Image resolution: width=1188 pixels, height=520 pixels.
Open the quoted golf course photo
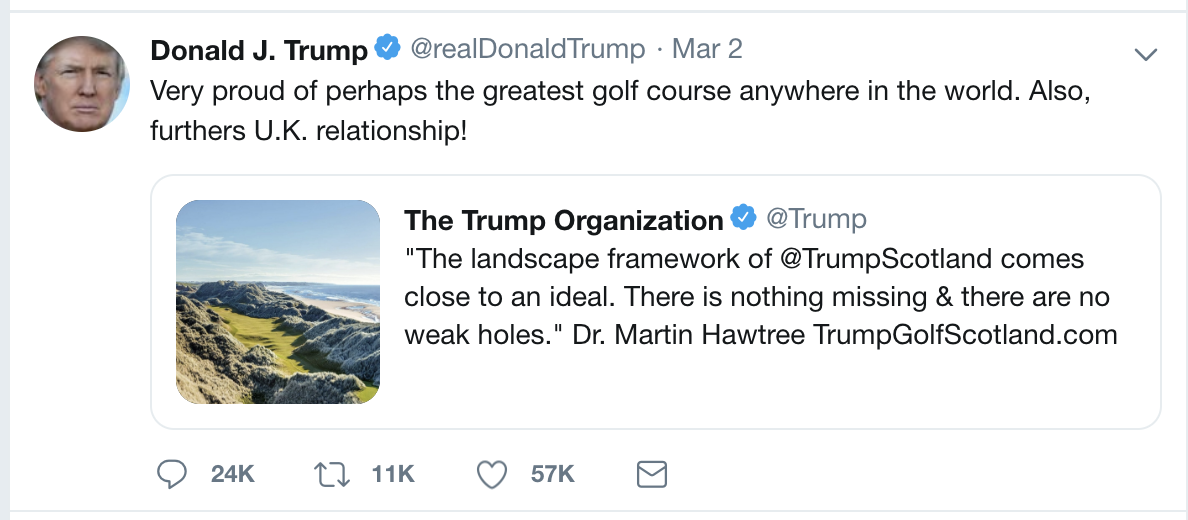[278, 302]
